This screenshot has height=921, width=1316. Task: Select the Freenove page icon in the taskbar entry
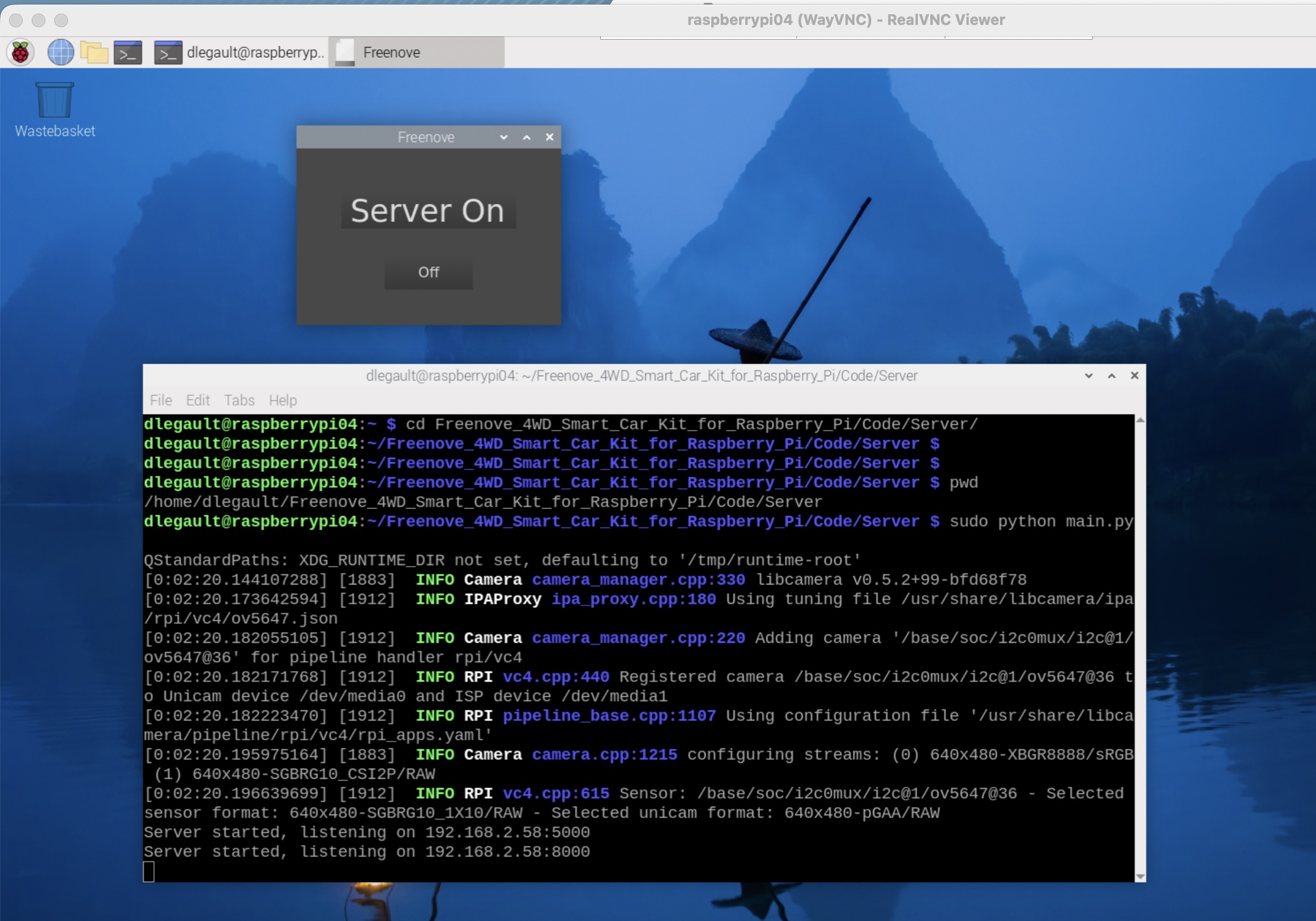click(345, 52)
